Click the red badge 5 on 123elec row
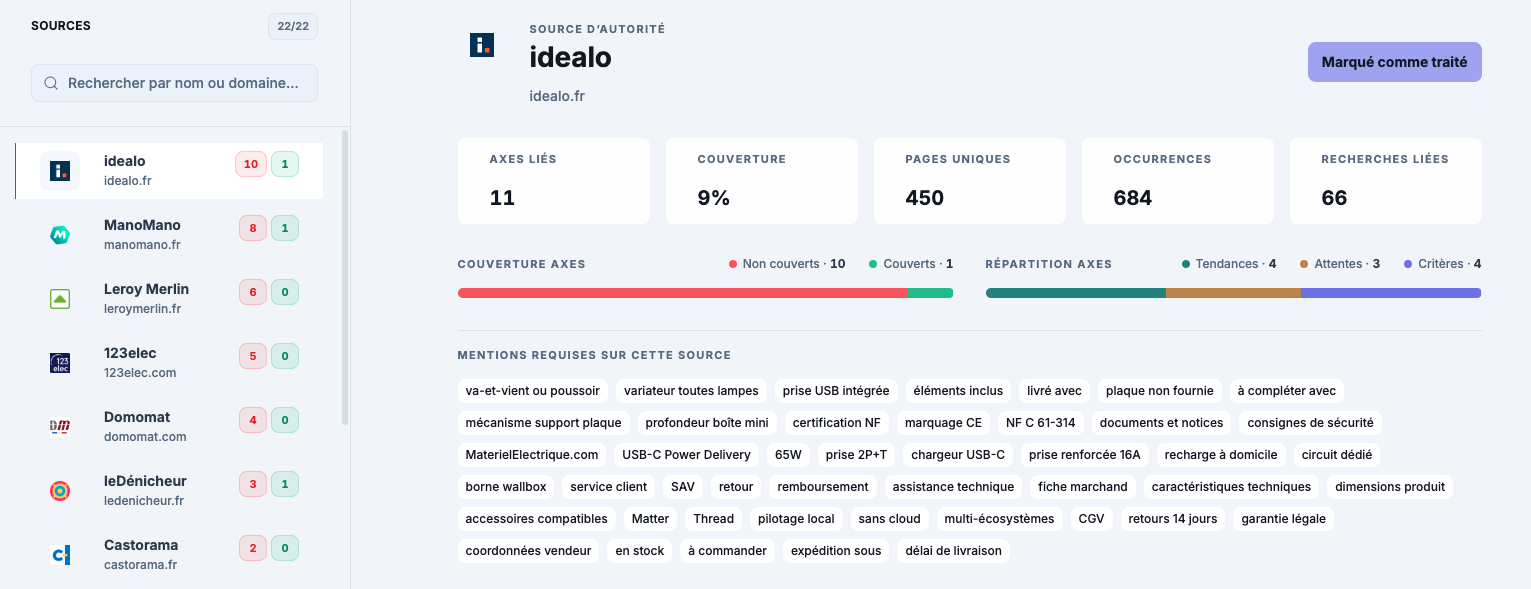This screenshot has width=1531, height=589. click(x=253, y=356)
